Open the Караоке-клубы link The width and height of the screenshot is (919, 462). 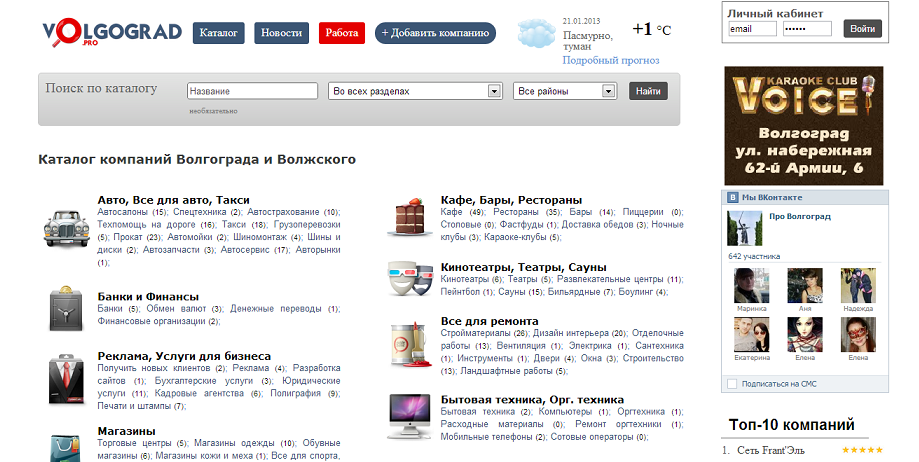click(x=515, y=237)
